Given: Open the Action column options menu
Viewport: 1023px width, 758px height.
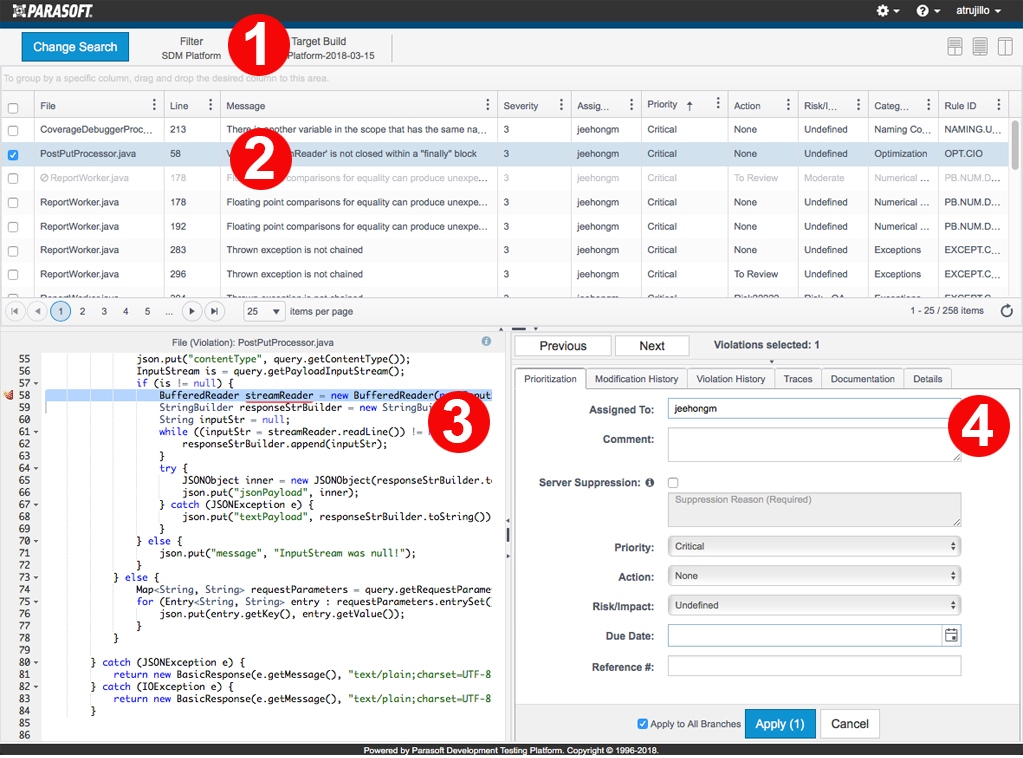Looking at the screenshot, I should click(x=788, y=104).
